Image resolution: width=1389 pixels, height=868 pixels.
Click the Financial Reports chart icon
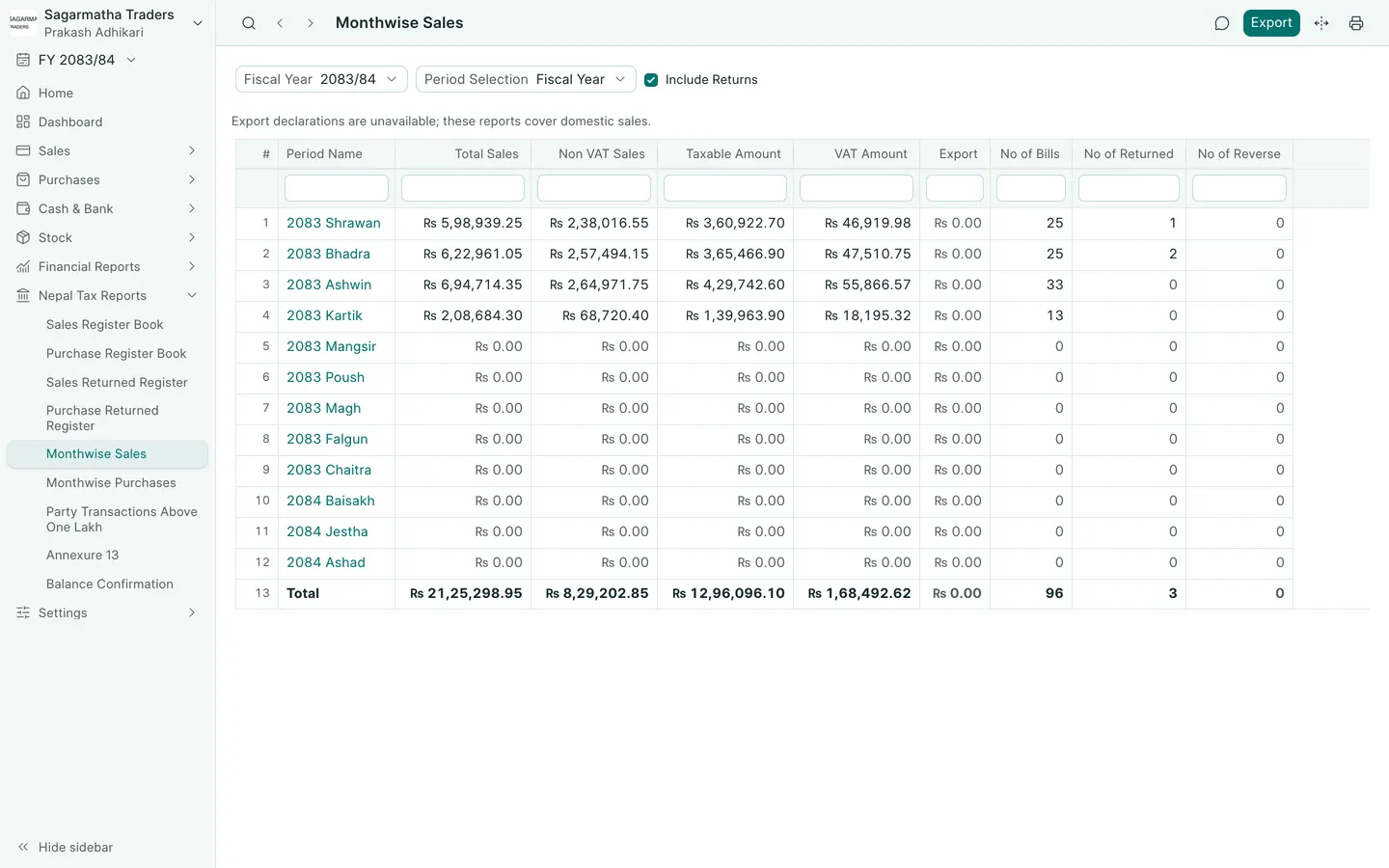pos(23,266)
